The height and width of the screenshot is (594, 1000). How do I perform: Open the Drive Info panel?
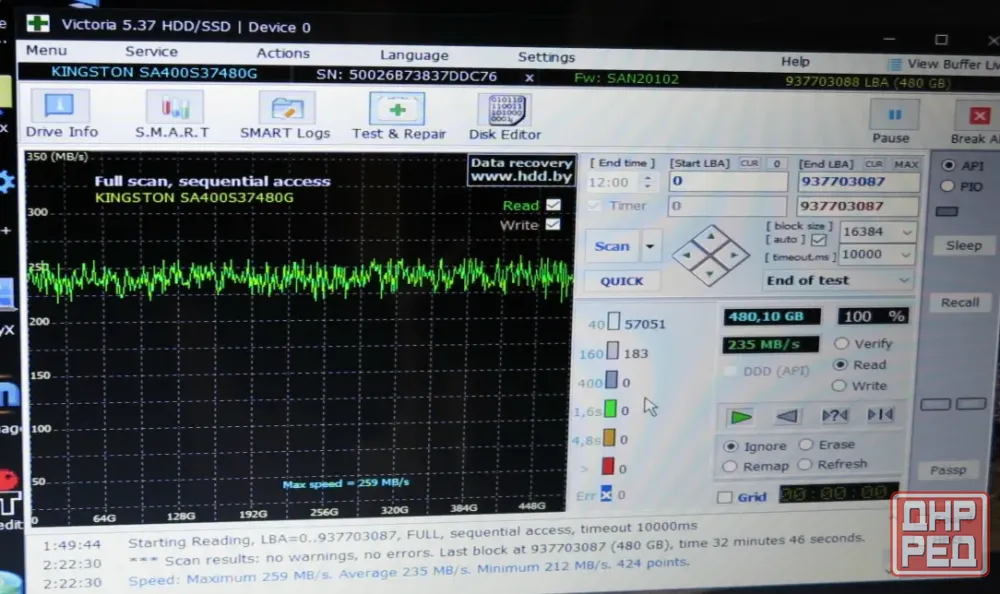(61, 114)
